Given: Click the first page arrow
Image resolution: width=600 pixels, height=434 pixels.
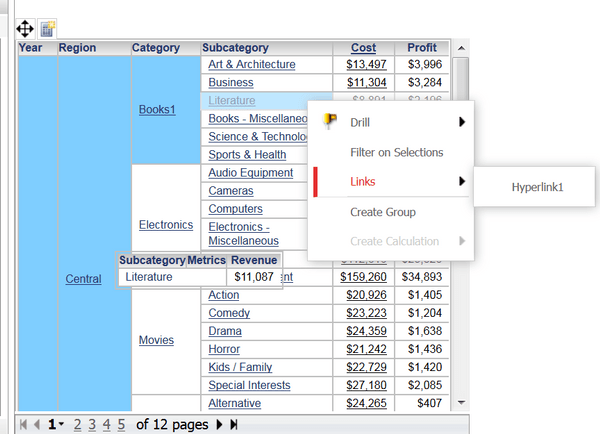Looking at the screenshot, I should [25, 424].
